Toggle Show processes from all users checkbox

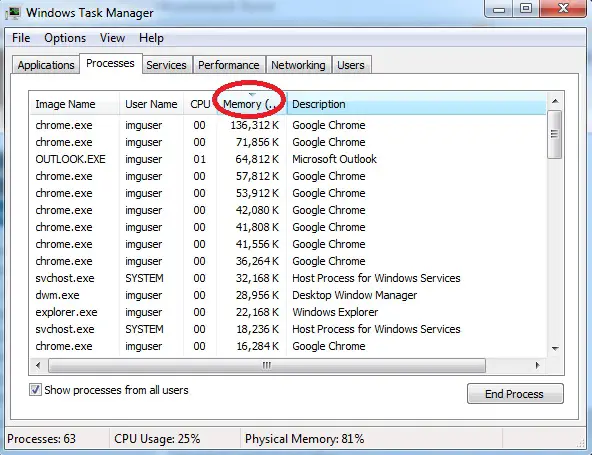[x=35, y=390]
